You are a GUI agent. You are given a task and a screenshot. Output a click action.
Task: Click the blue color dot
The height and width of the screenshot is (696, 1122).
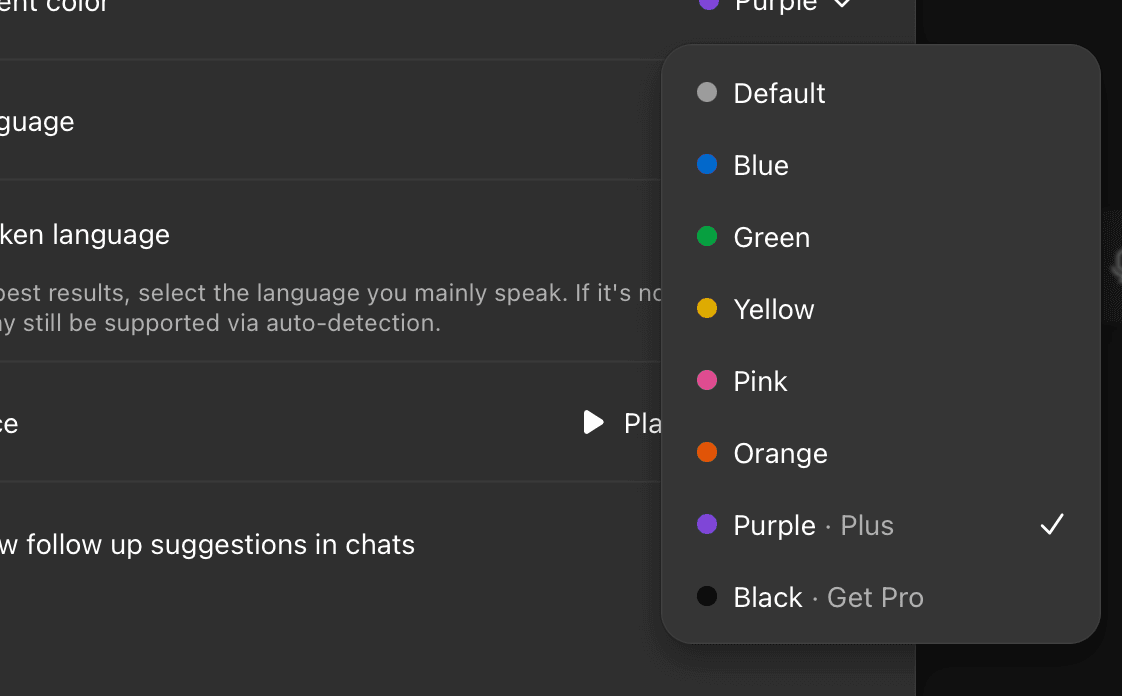(707, 165)
